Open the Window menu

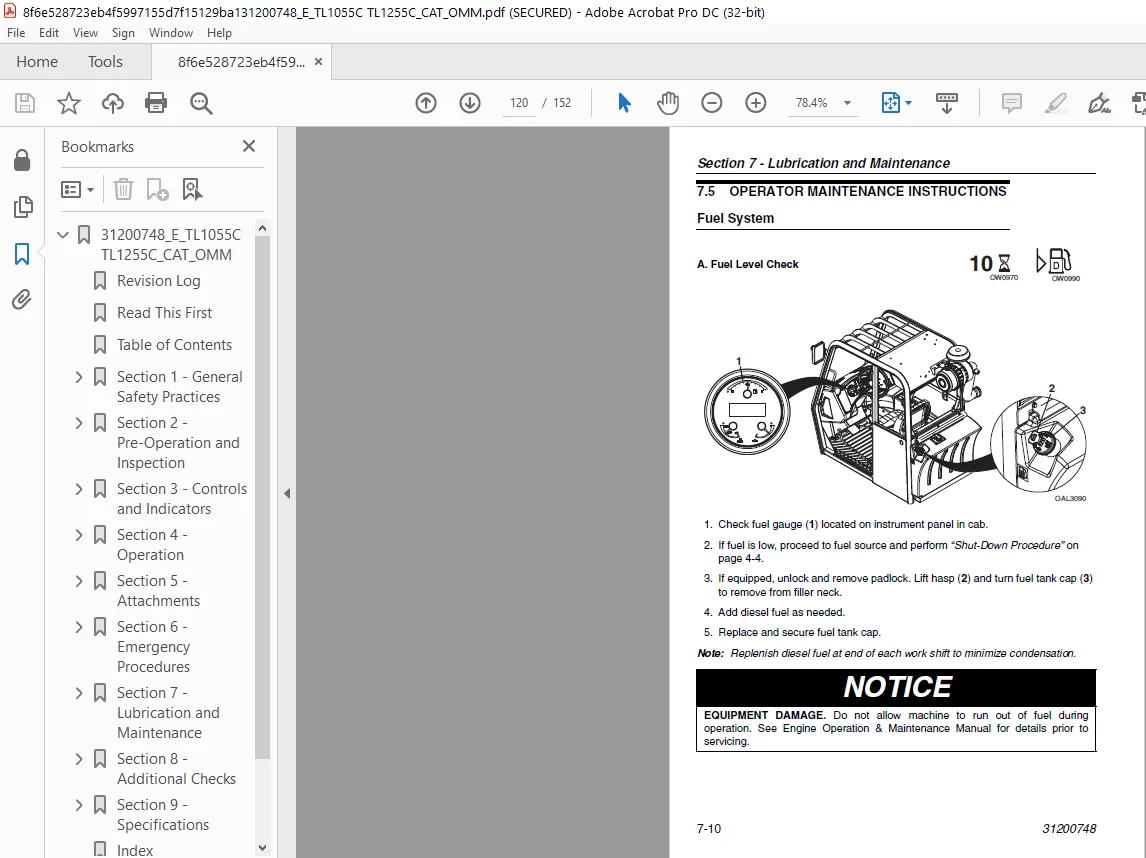click(171, 33)
